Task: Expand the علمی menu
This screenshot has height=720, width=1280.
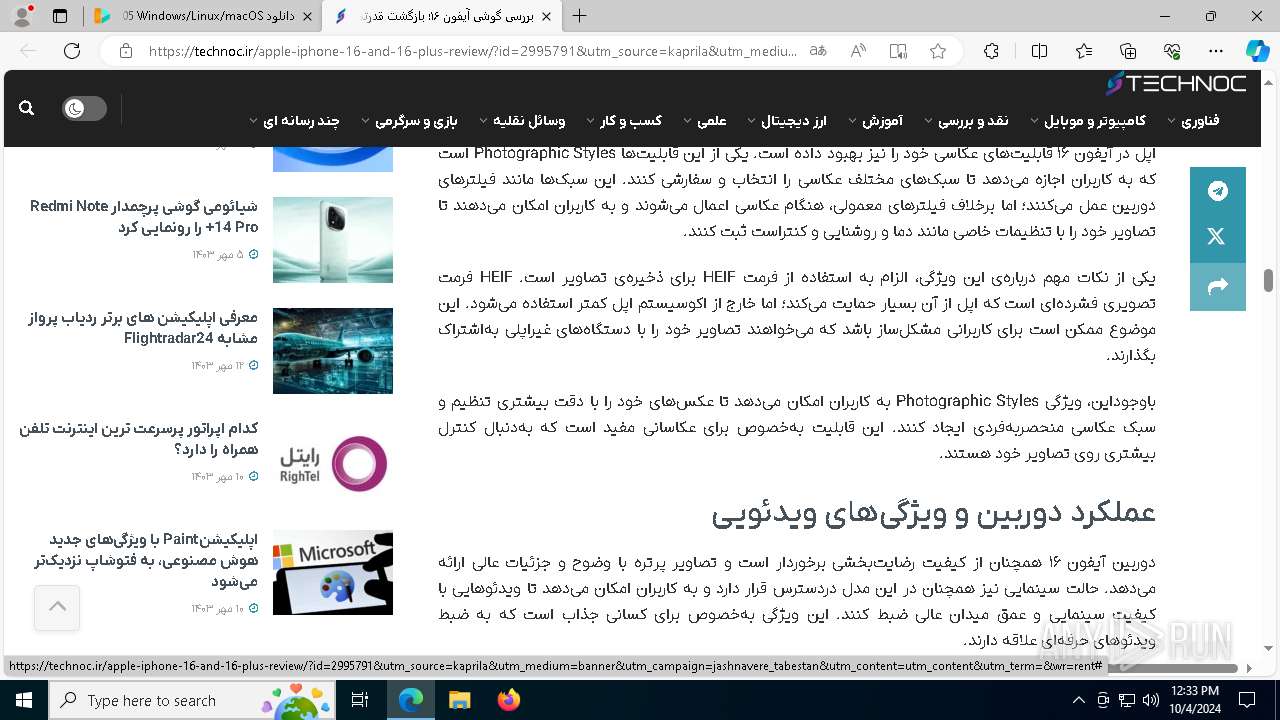Action: click(704, 121)
